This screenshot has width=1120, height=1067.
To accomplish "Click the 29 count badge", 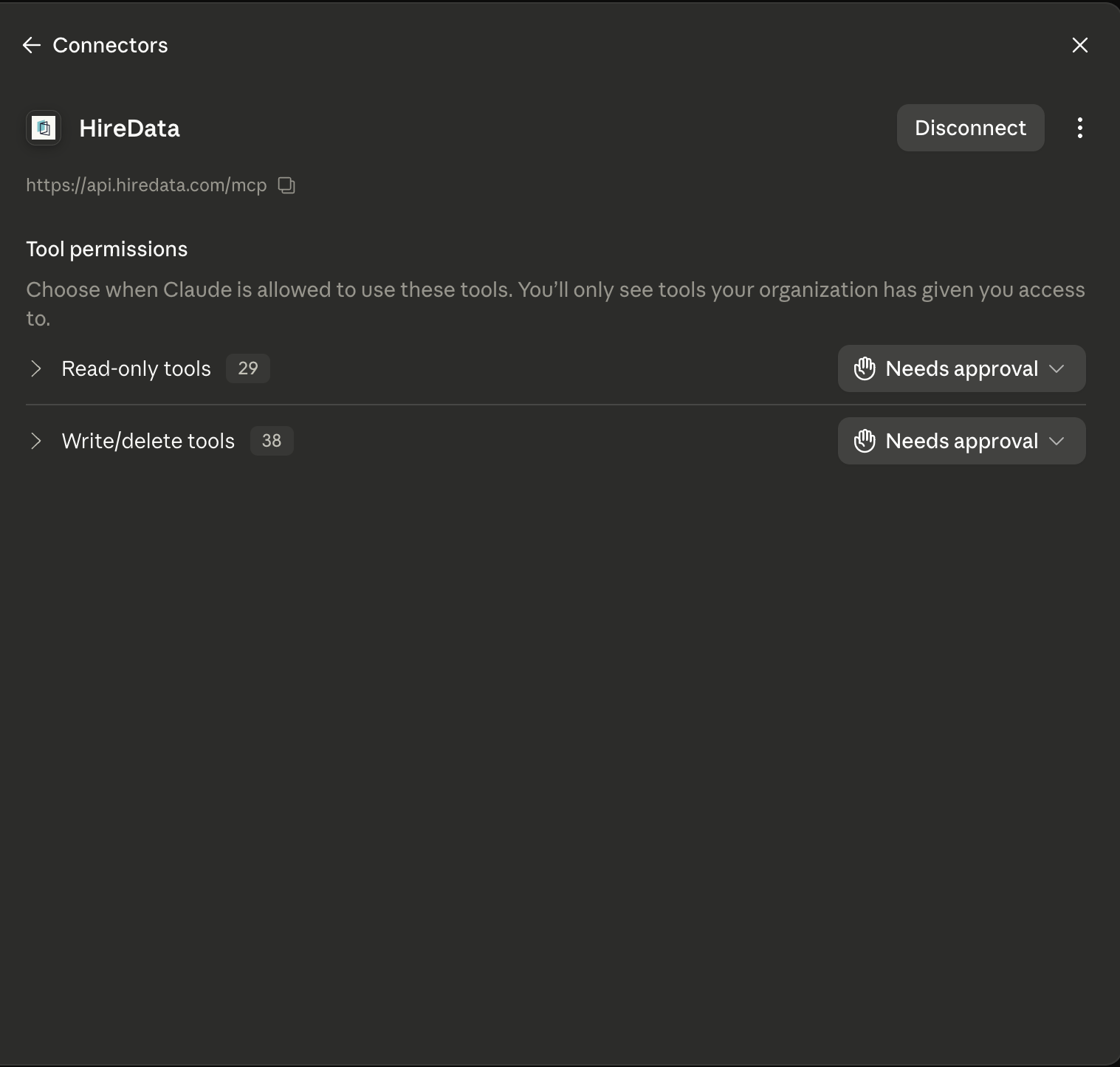I will (248, 368).
